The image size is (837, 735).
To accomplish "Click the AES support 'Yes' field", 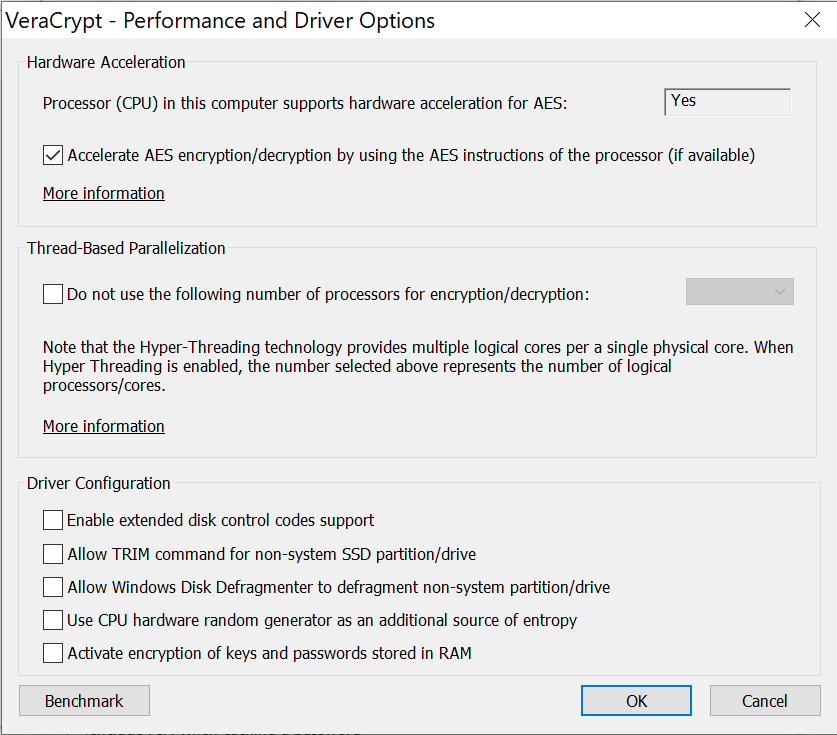I will pyautogui.click(x=727, y=101).
